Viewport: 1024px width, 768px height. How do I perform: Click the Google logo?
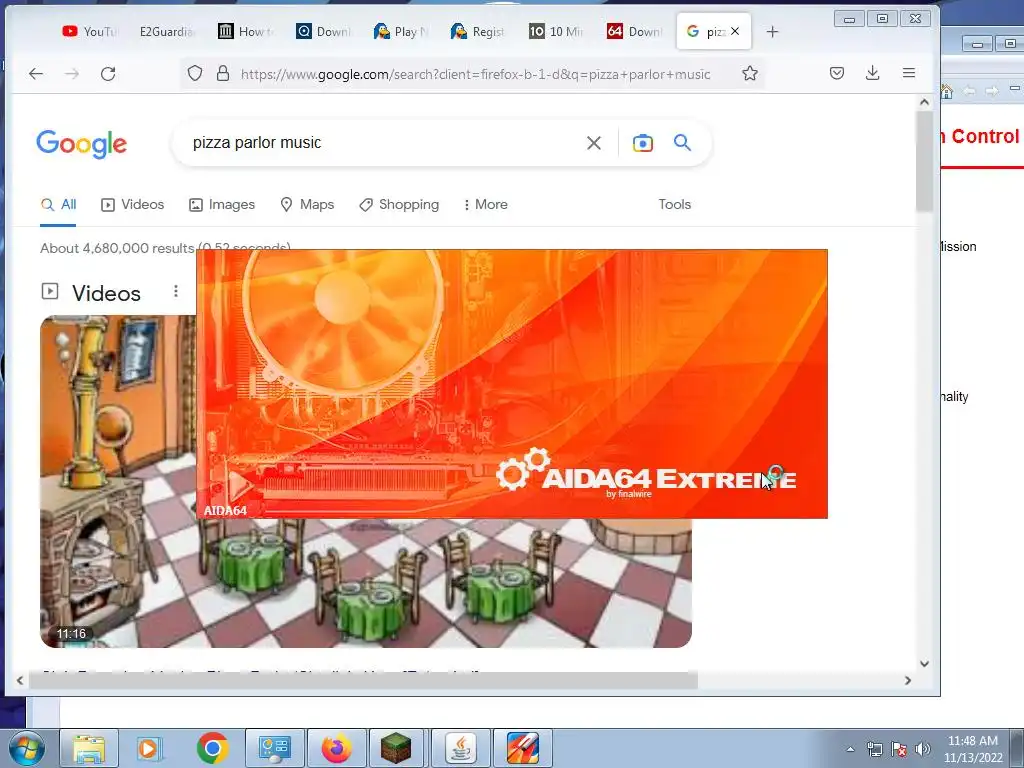click(82, 144)
